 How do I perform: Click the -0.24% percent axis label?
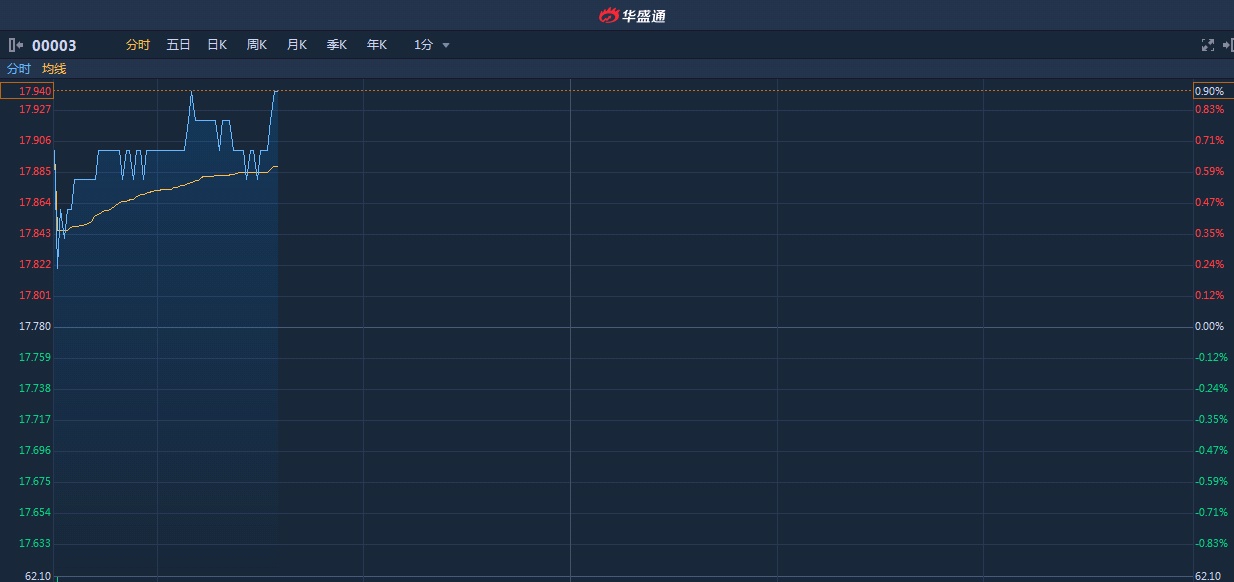(1212, 388)
